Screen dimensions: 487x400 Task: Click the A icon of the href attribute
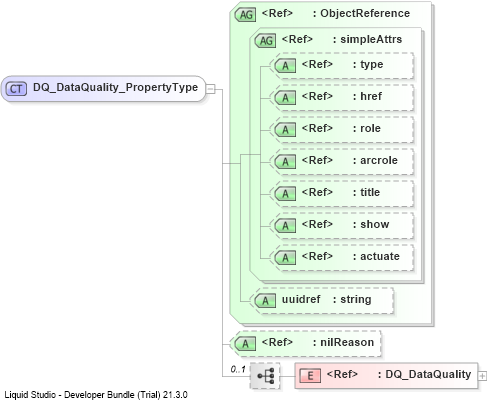285,98
